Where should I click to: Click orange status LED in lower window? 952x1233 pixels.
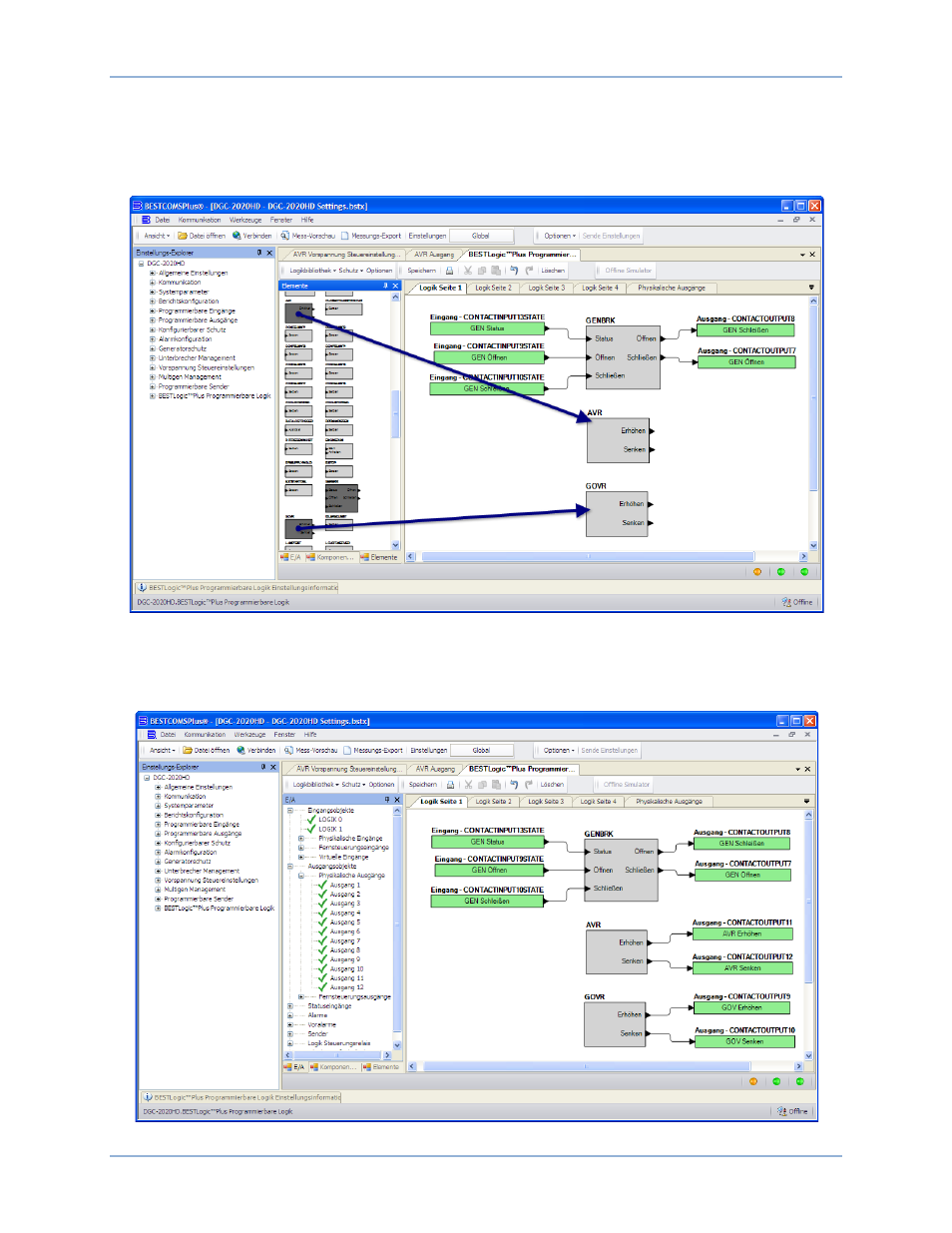point(753,1081)
